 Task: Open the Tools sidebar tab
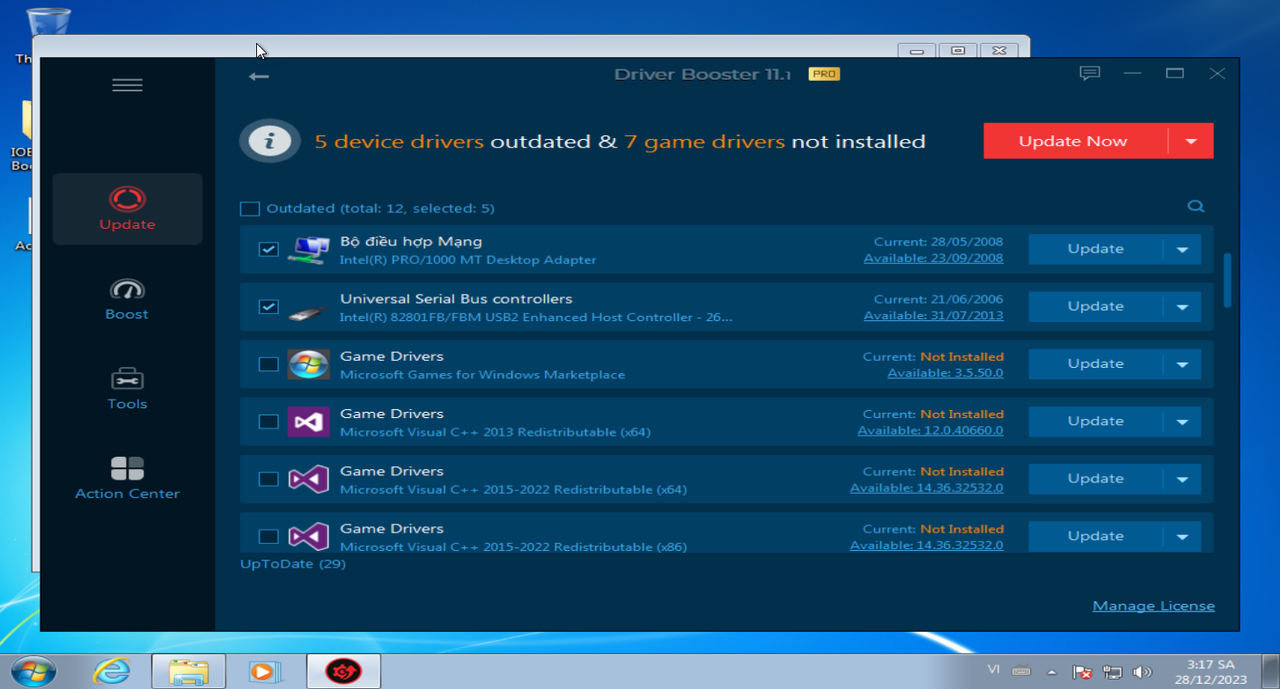[127, 389]
